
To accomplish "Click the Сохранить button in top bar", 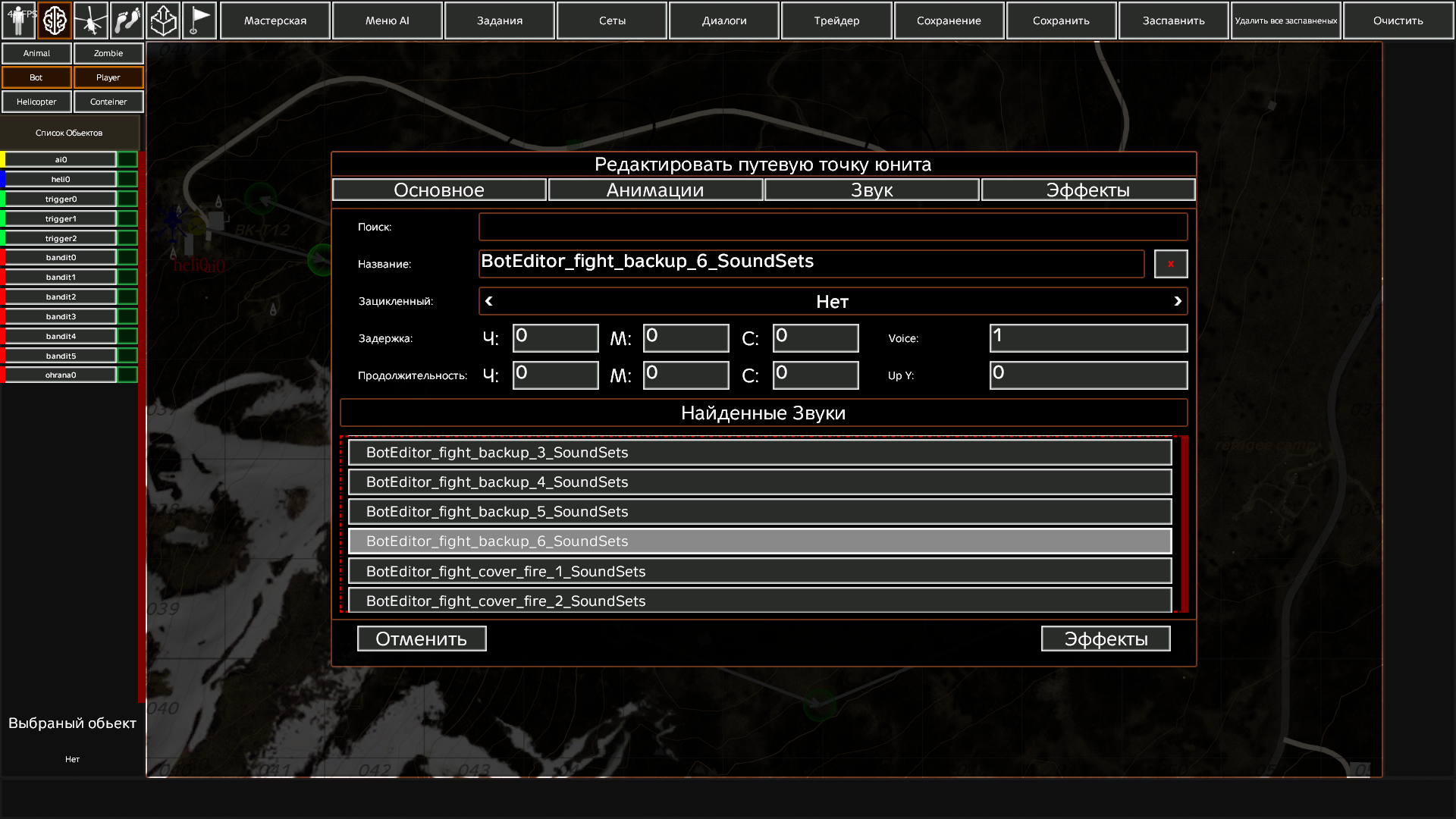I will 1061,20.
